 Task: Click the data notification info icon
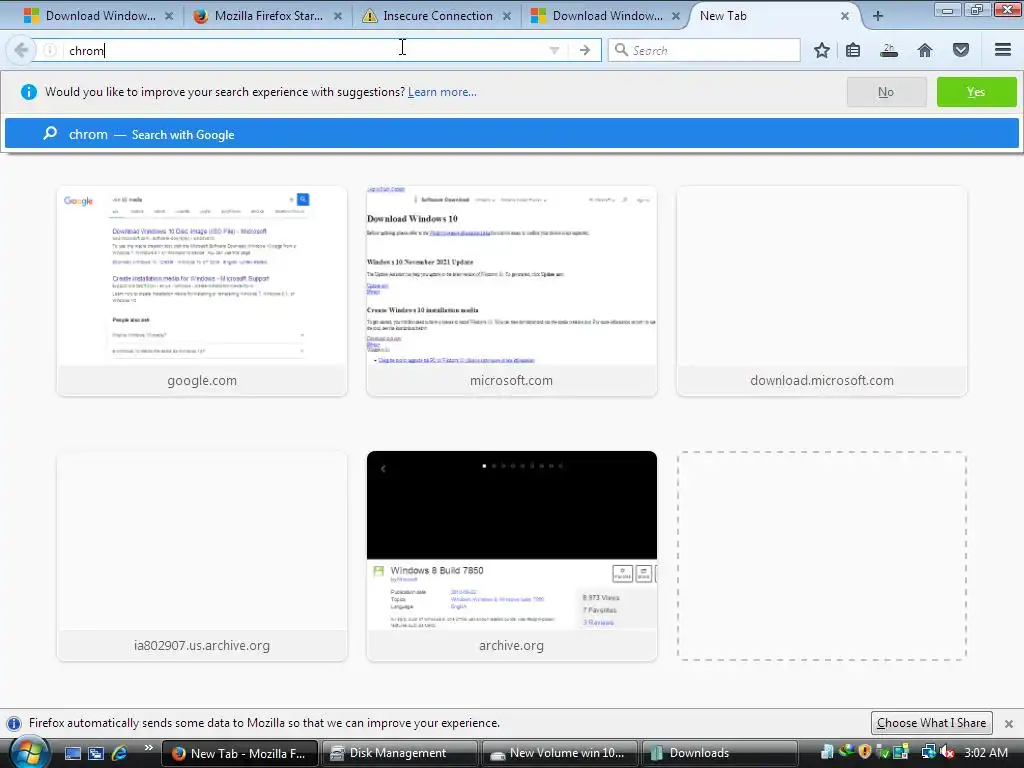click(13, 724)
